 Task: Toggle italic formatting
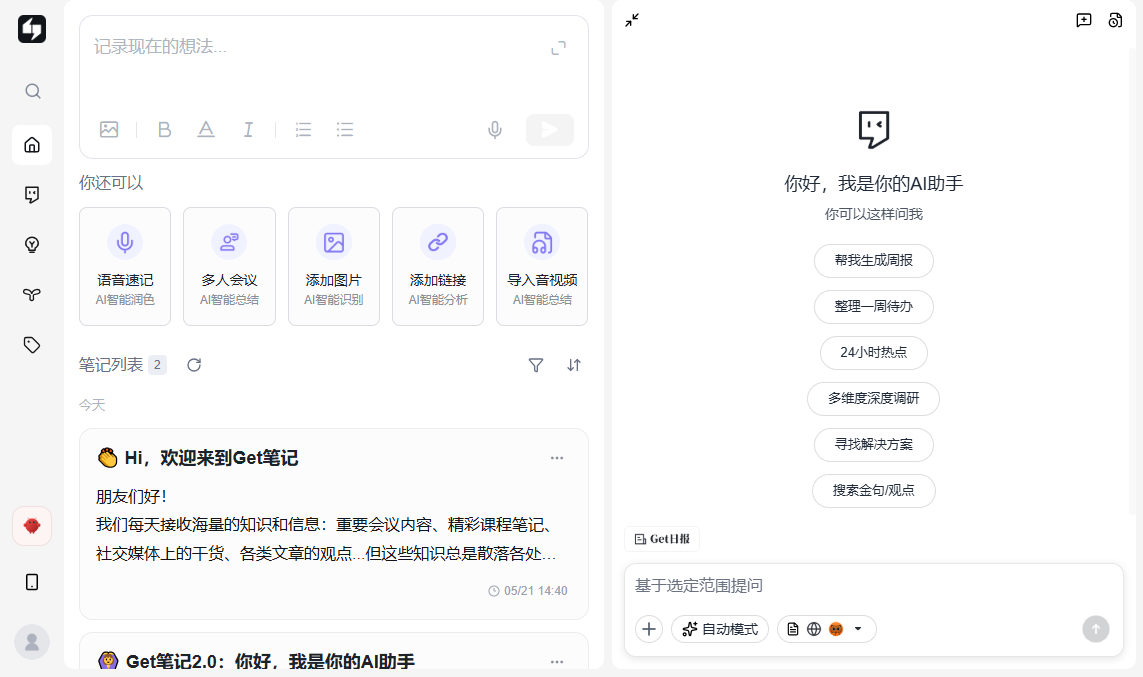[248, 130]
